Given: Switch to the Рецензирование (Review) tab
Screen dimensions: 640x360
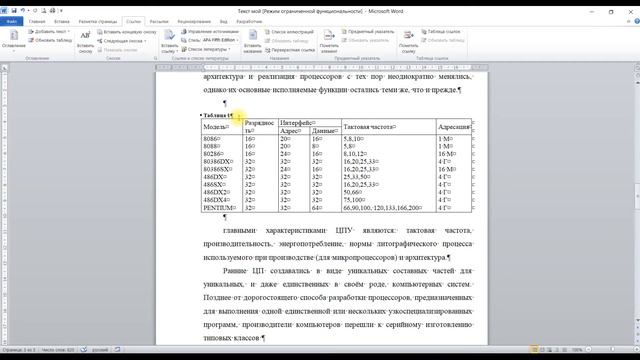Looking at the screenshot, I should coord(194,21).
